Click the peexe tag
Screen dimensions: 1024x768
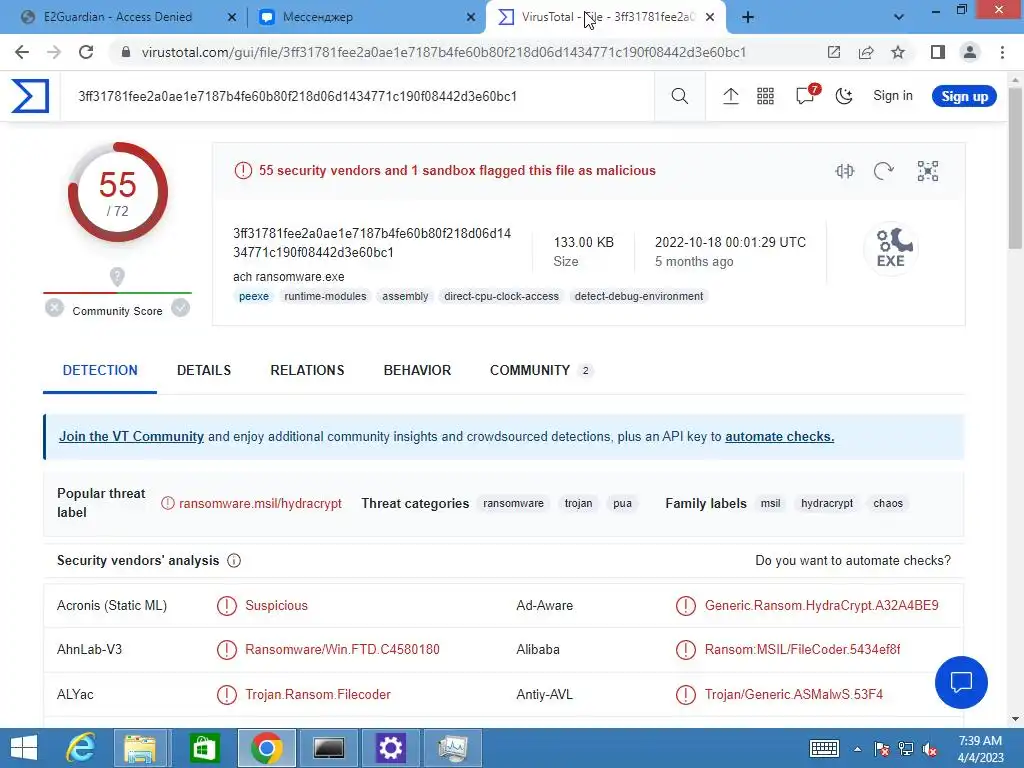[254, 296]
